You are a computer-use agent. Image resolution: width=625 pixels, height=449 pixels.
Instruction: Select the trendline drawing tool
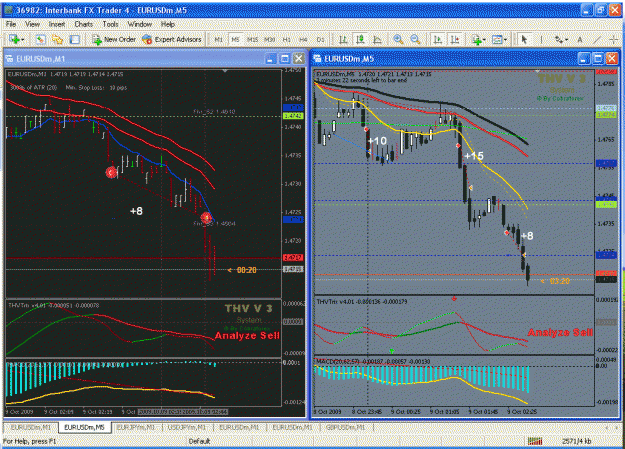tap(597, 39)
